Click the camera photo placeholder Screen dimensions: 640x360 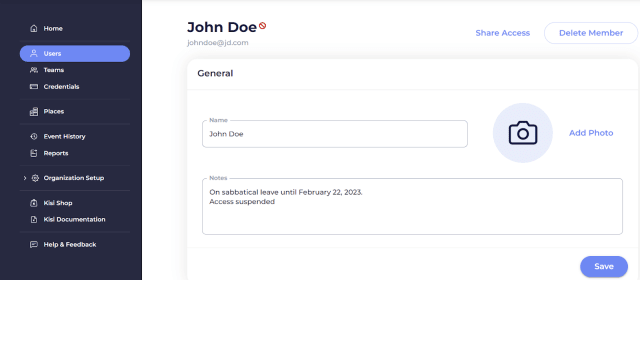click(522, 133)
